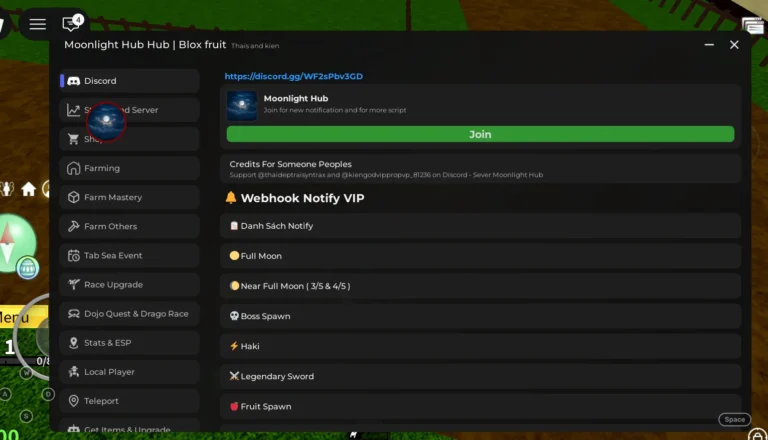Viewport: 768px width, 440px height.
Task: Click the Thais and kien subtitle text
Action: [255, 46]
